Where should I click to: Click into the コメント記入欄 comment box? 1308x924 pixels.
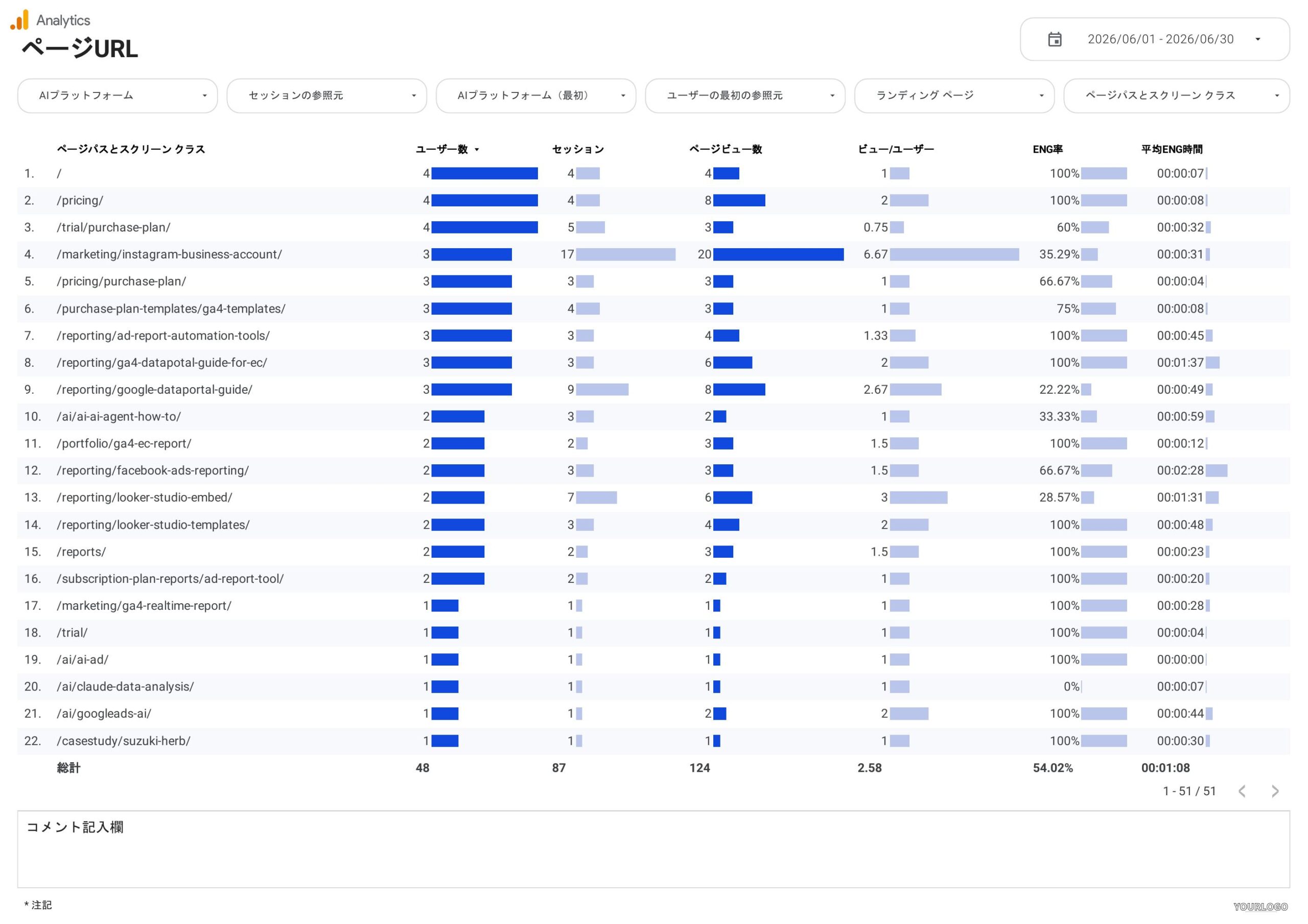(653, 849)
